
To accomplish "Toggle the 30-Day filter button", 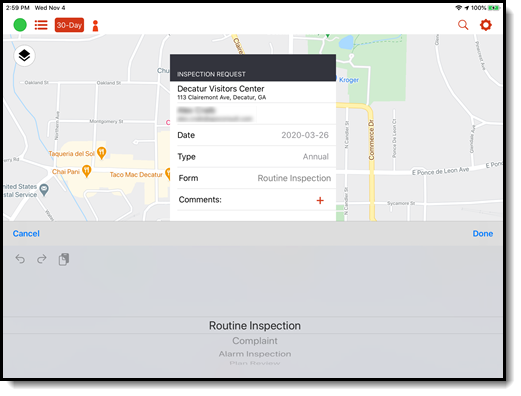I will (x=69, y=25).
